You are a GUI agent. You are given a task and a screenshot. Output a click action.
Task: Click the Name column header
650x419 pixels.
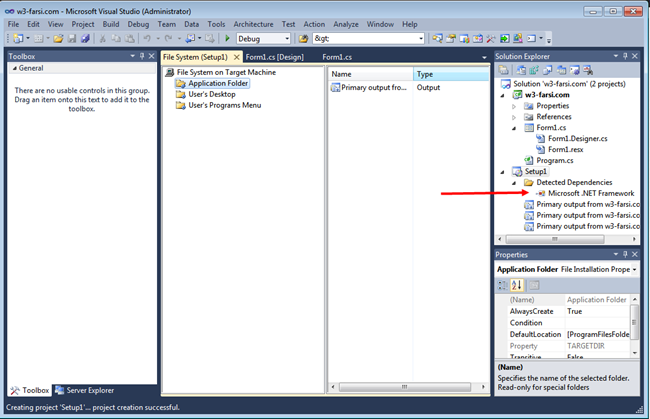pyautogui.click(x=371, y=74)
